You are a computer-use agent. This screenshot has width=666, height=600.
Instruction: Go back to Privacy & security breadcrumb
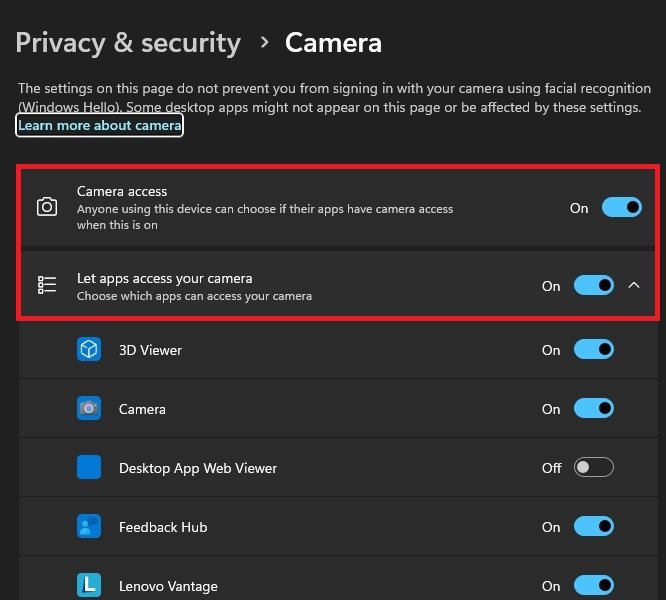coord(128,43)
